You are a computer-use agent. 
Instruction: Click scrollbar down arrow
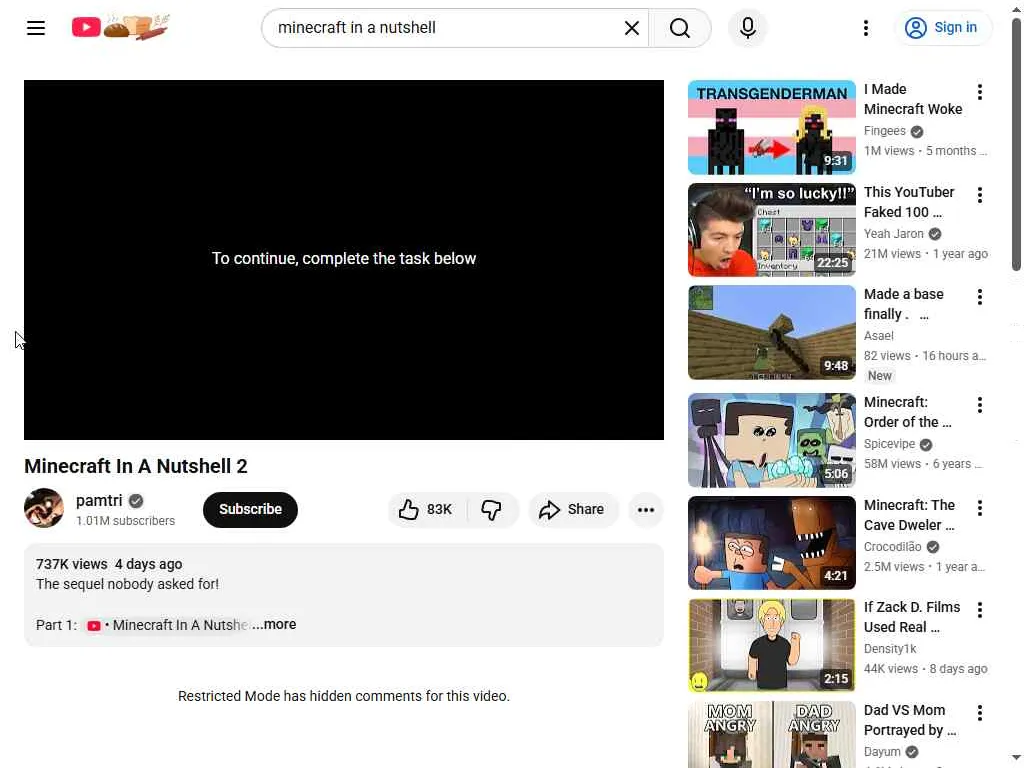pyautogui.click(x=1016, y=759)
